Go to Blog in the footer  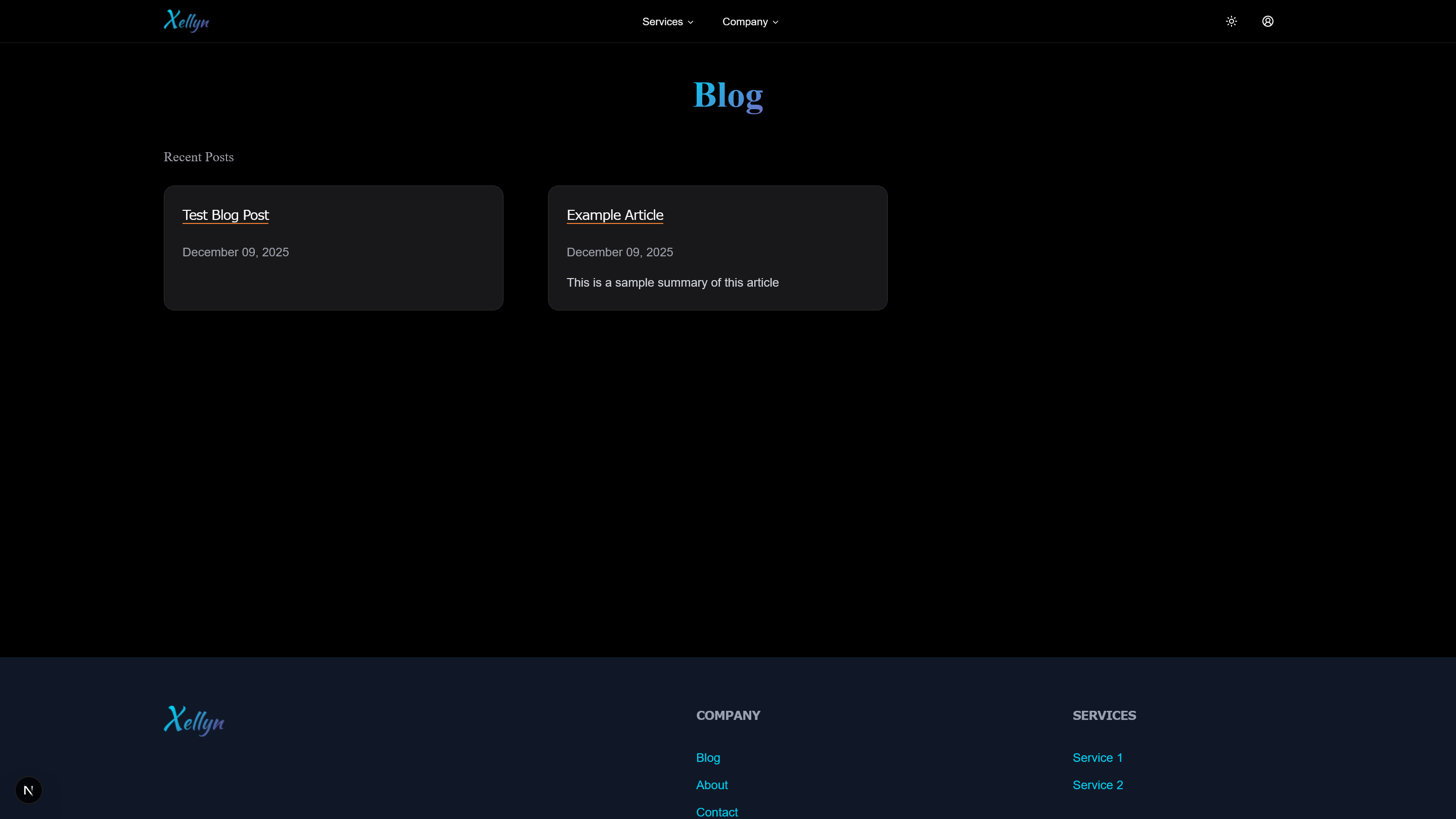(708, 757)
